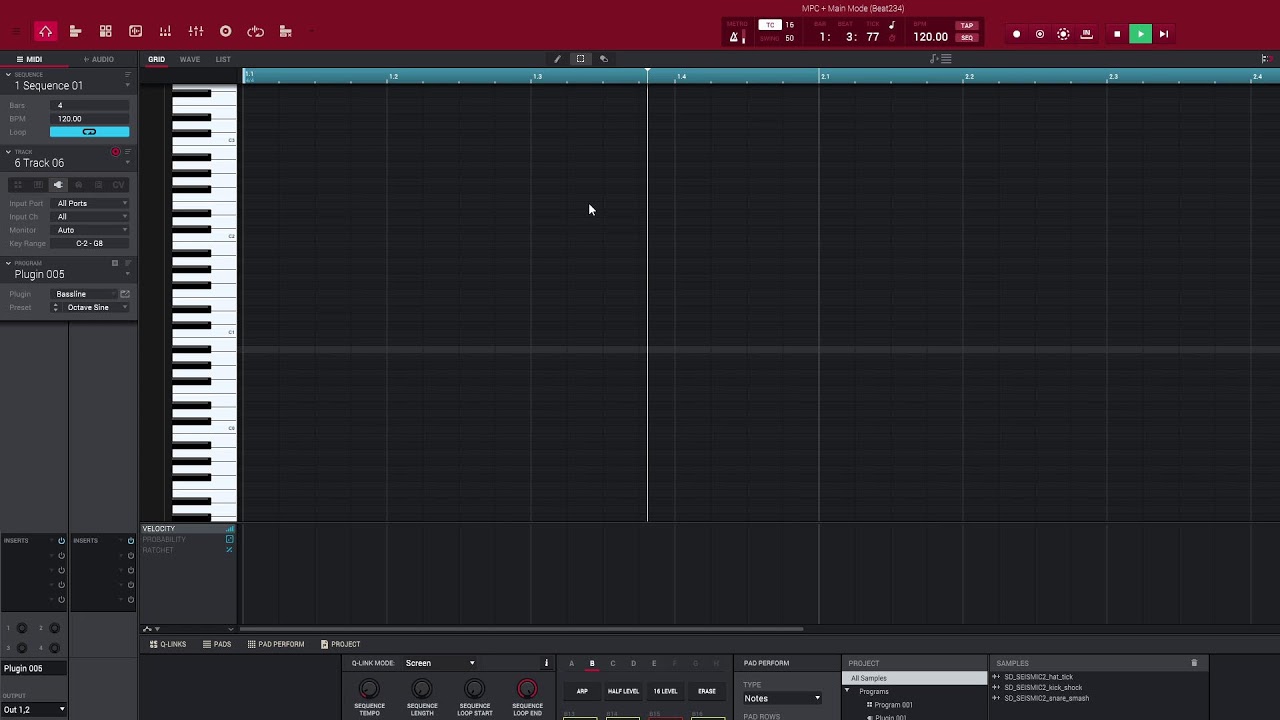Image resolution: width=1280 pixels, height=720 pixels.
Task: Toggle the top insert power button
Action: (61, 541)
